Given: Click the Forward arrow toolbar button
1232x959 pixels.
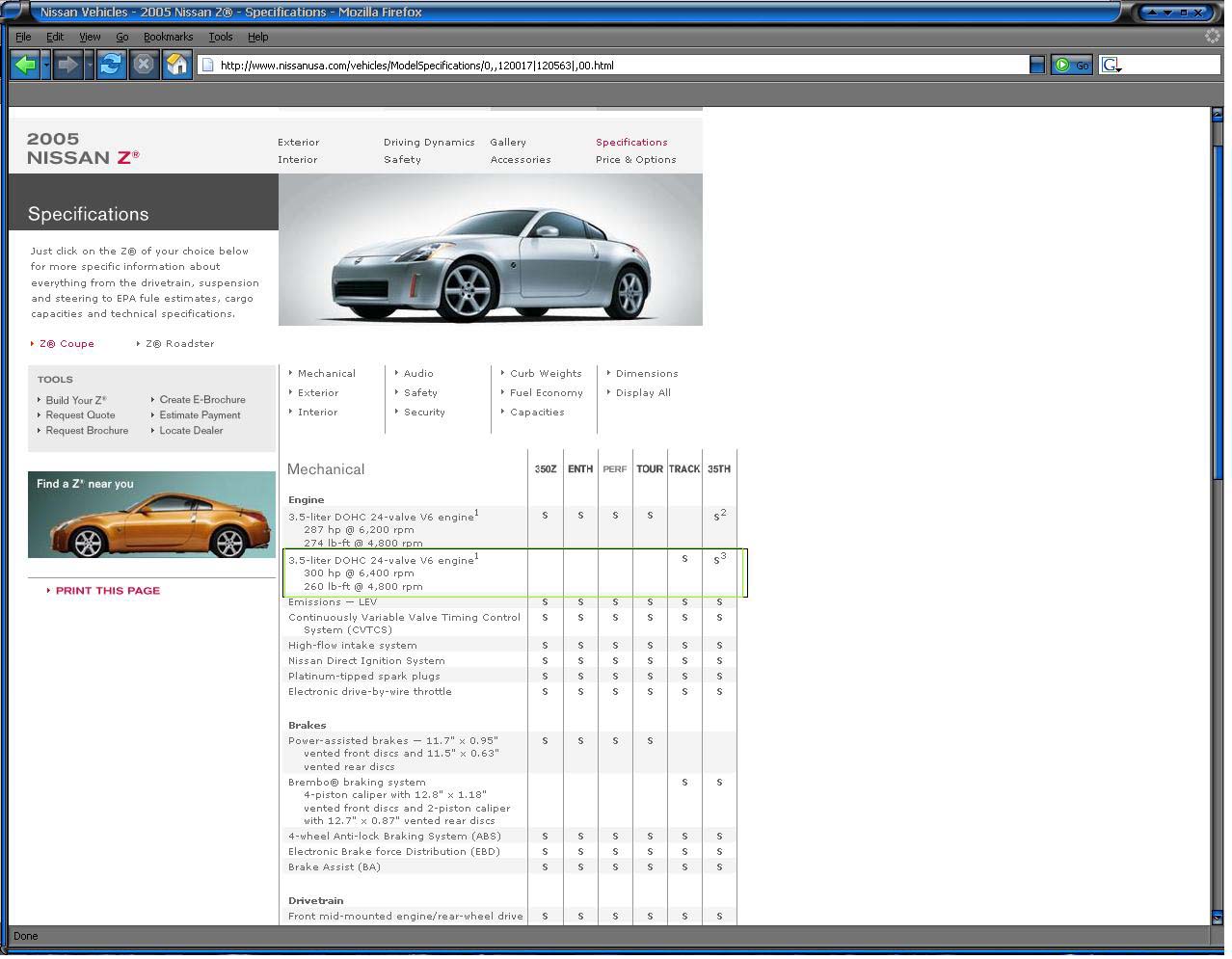Looking at the screenshot, I should coord(67,65).
